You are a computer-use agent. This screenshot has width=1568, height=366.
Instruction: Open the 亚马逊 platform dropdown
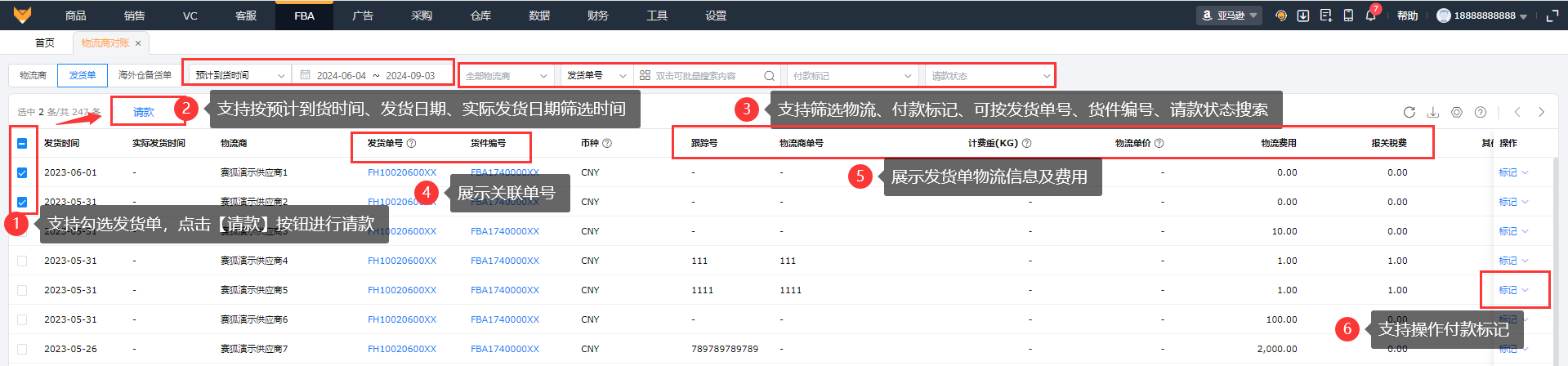[1230, 16]
